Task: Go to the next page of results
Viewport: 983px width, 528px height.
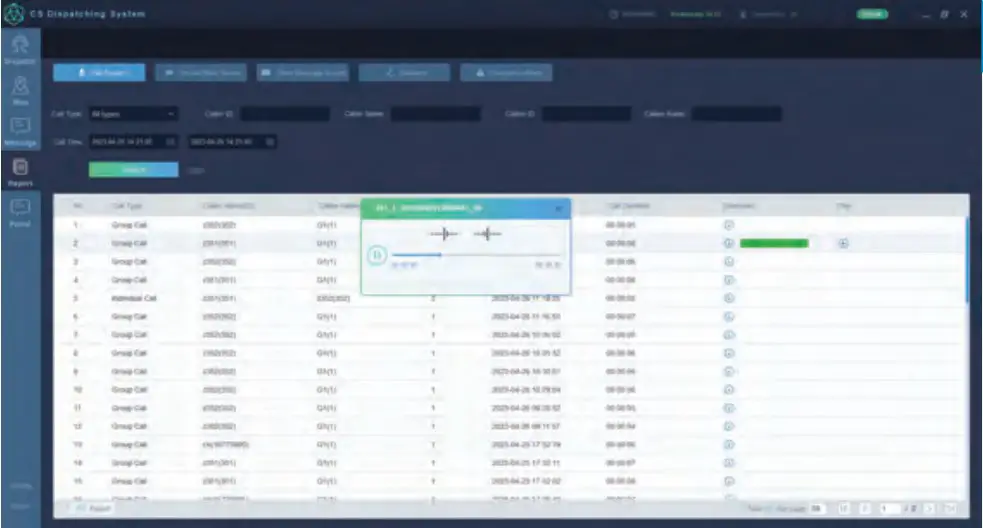Action: click(x=930, y=509)
